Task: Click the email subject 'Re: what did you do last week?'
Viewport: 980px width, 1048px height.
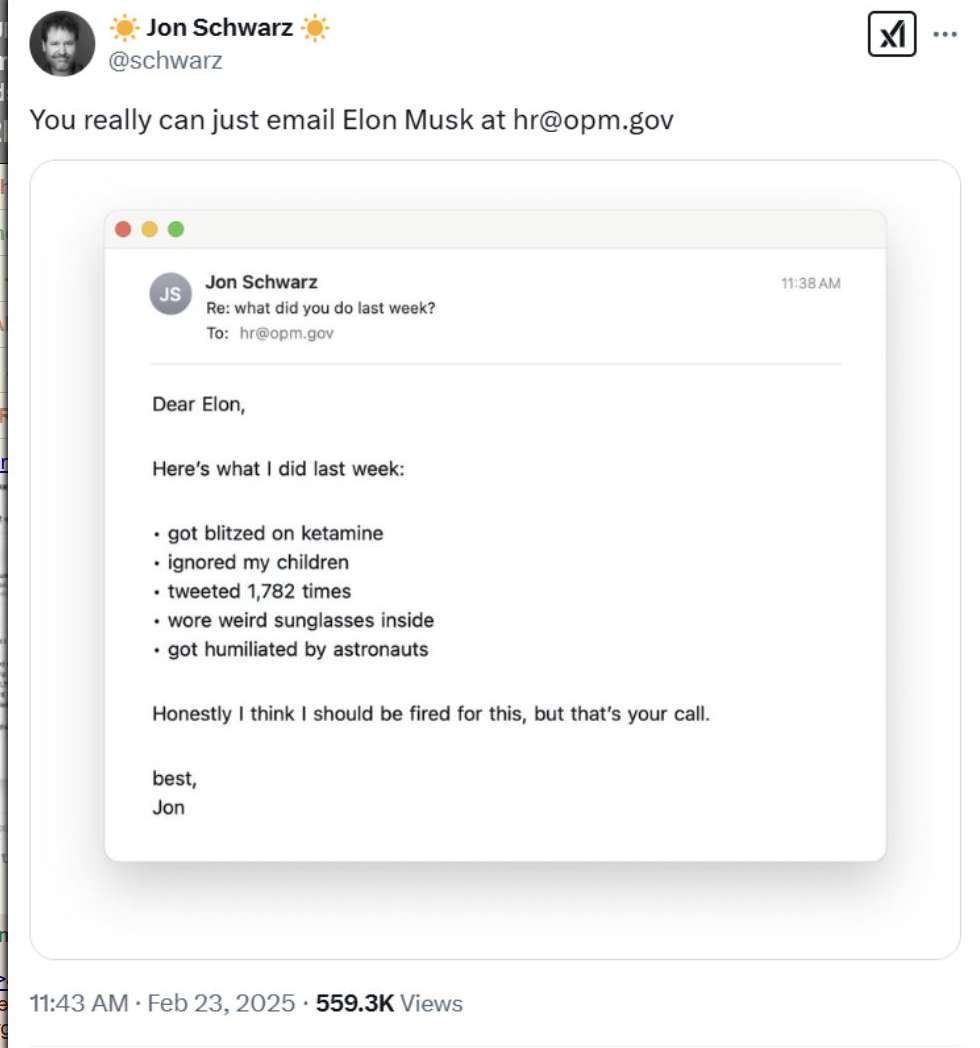Action: click(x=320, y=308)
